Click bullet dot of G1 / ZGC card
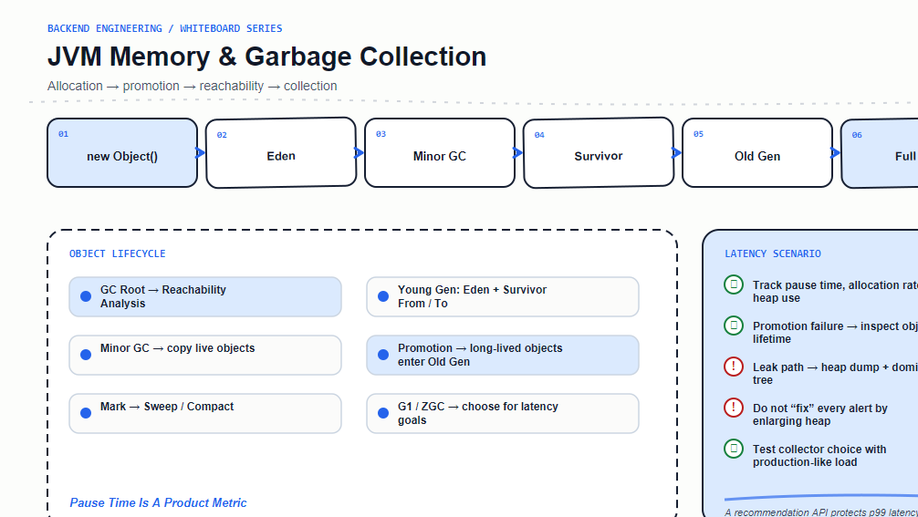 coord(383,413)
